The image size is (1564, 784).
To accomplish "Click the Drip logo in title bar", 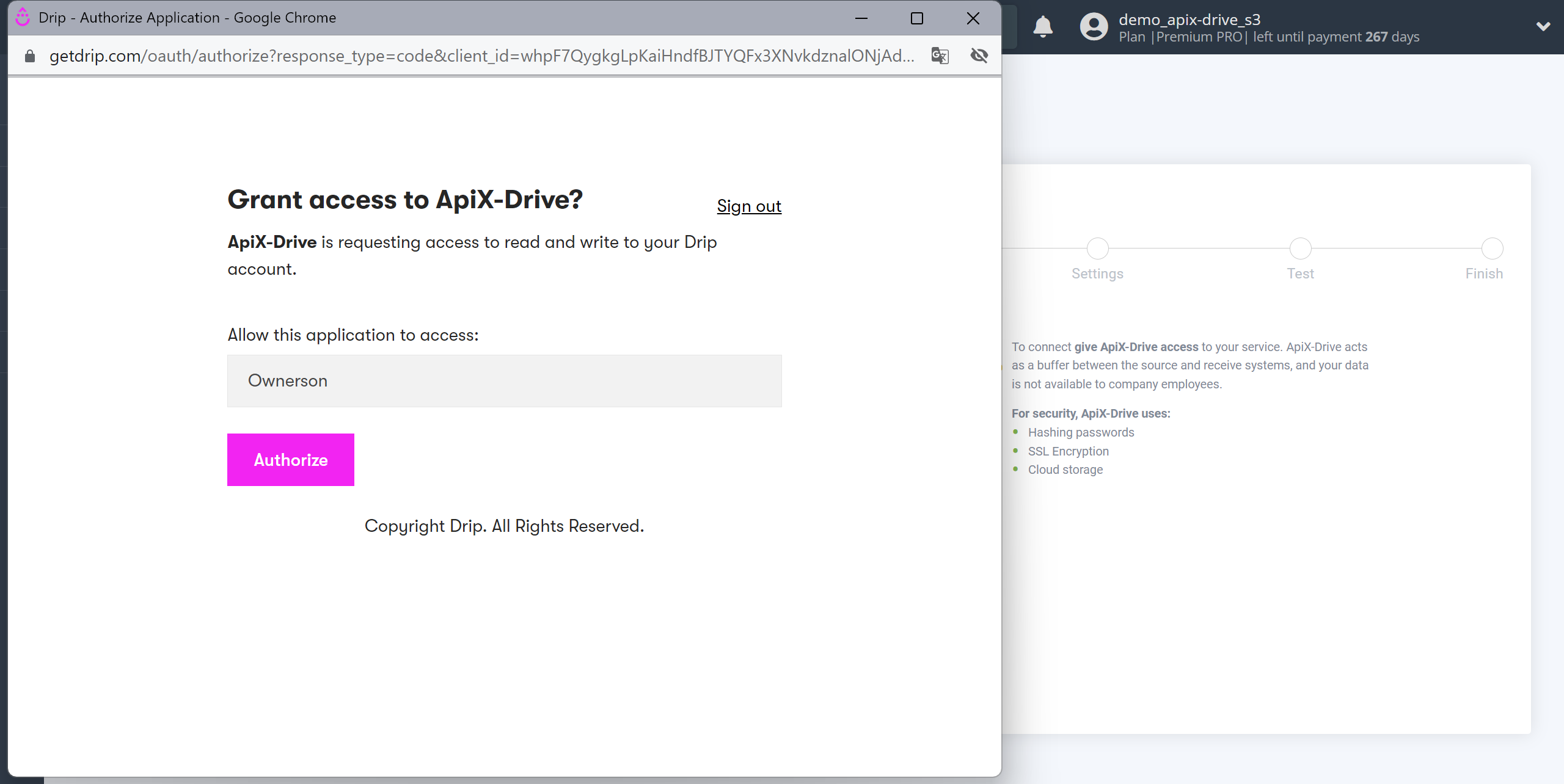I will (x=23, y=17).
